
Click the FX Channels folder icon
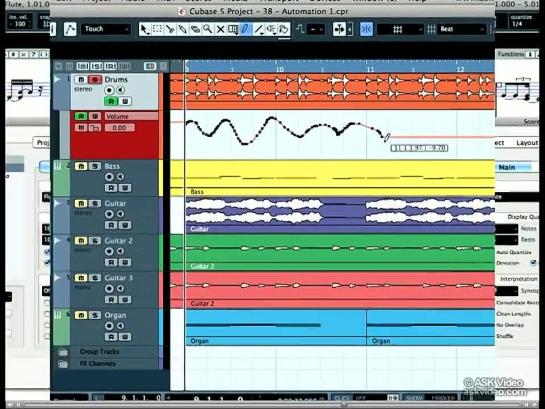tap(63, 364)
